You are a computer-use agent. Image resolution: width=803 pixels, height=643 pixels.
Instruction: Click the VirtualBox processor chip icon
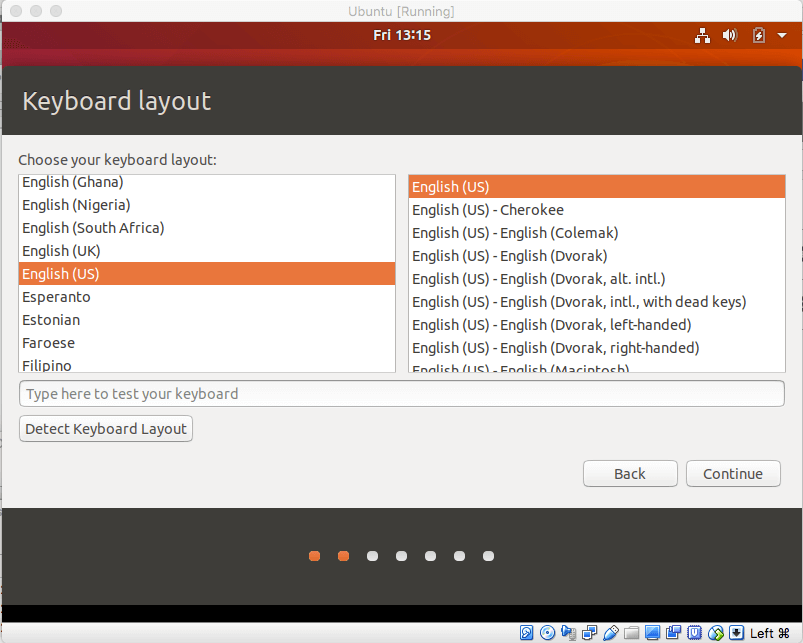click(694, 633)
